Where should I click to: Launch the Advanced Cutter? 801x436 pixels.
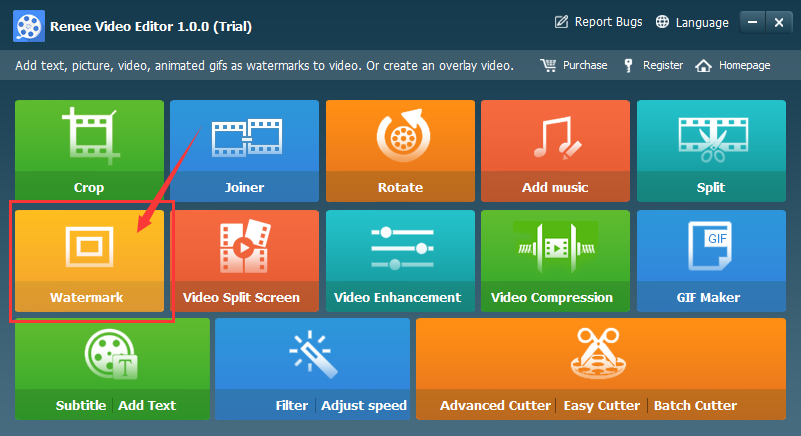[495, 406]
